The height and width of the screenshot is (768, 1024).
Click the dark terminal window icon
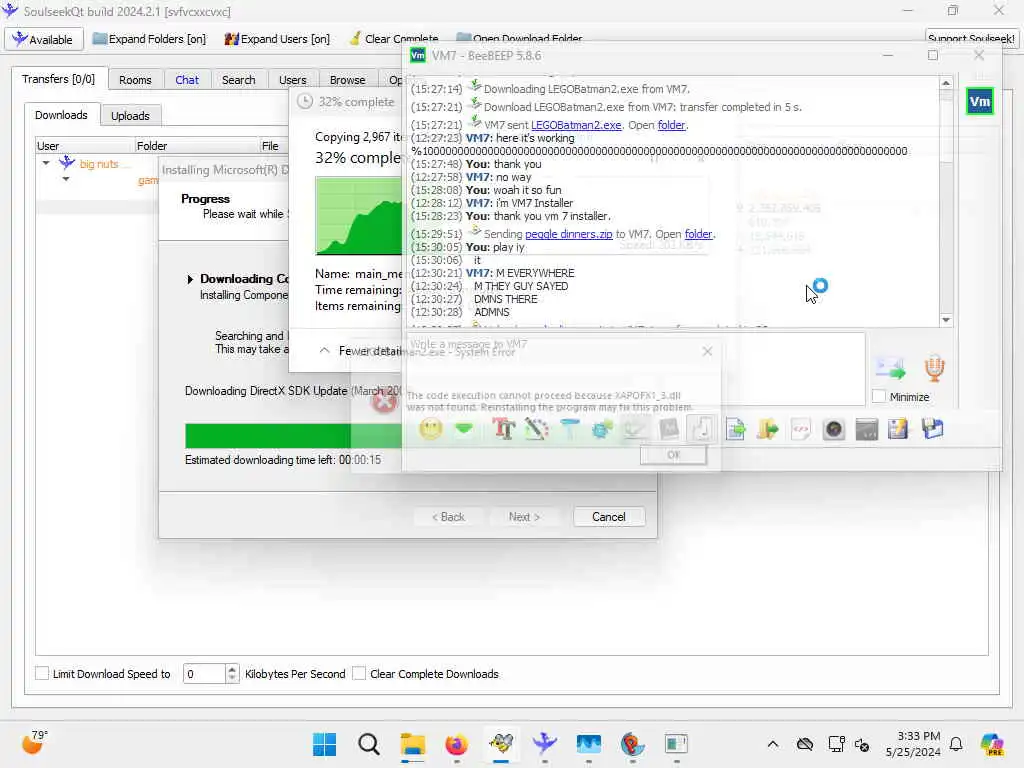pos(867,429)
